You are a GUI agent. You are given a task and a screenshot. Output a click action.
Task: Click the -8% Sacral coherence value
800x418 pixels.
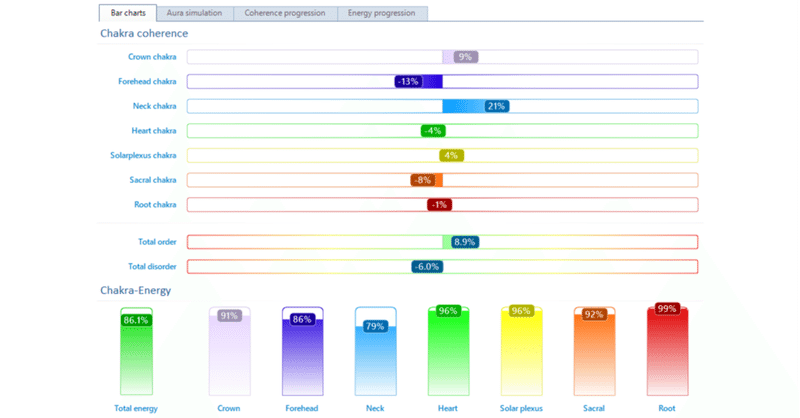pos(423,180)
